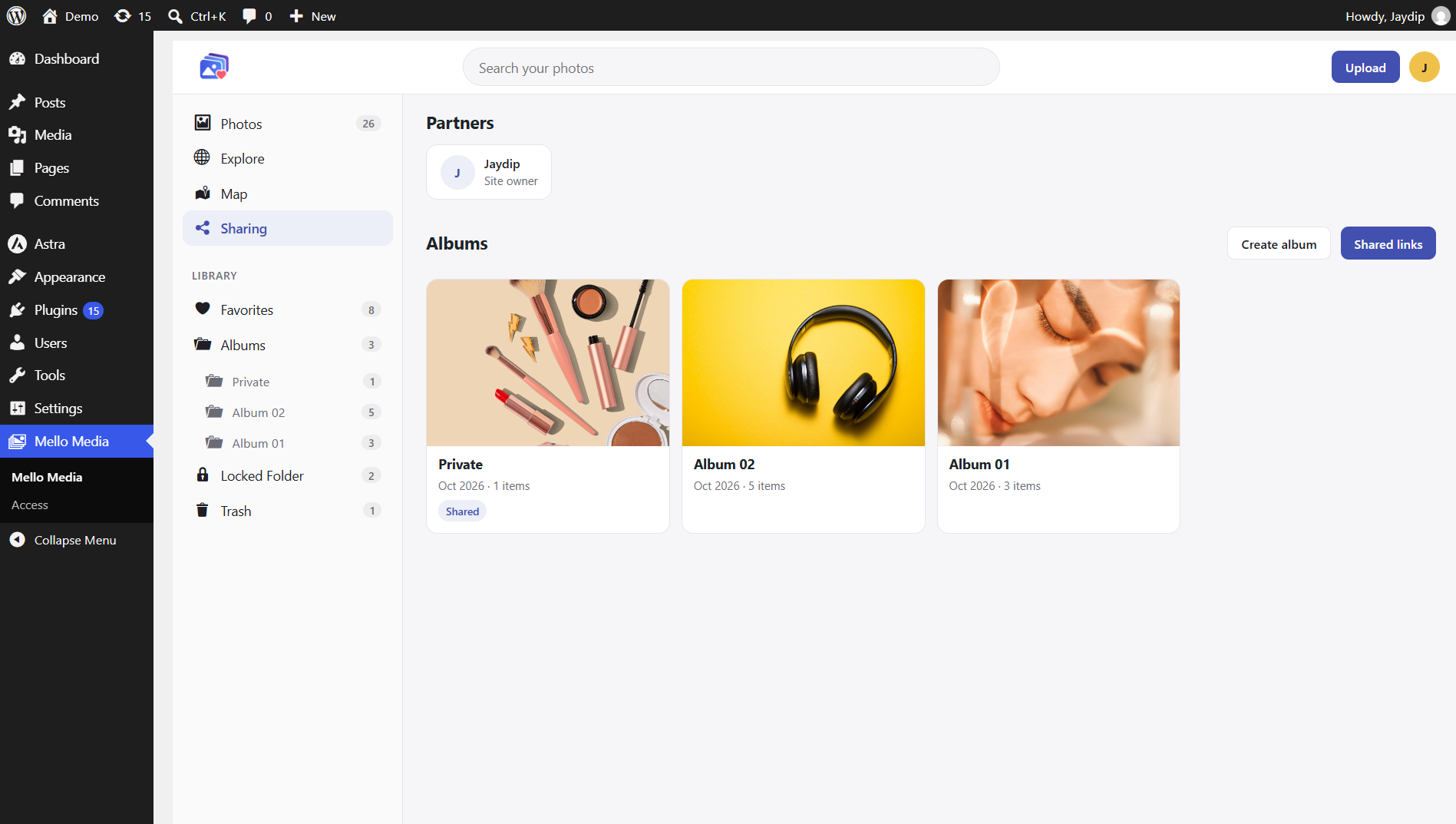Open the Locked Folder

pyautogui.click(x=288, y=475)
